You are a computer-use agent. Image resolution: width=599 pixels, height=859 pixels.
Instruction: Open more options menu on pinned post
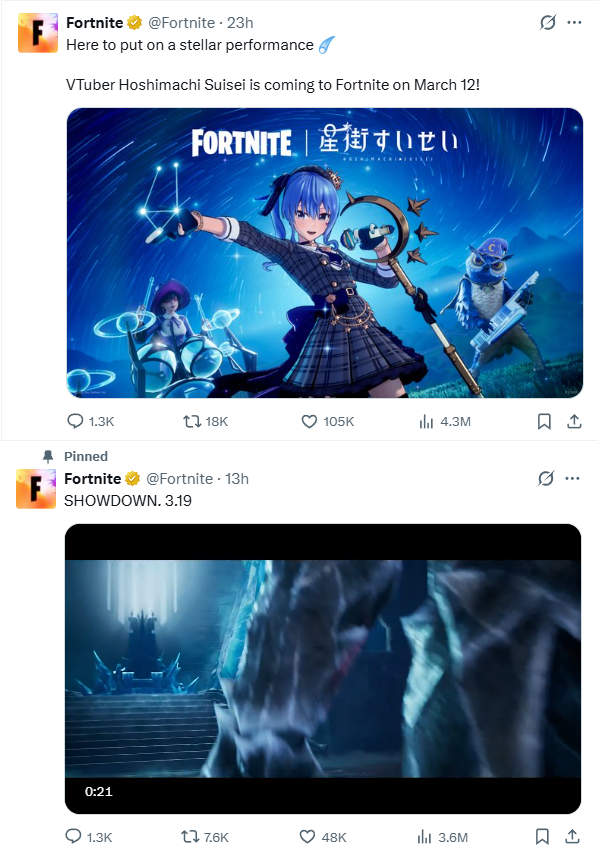pyautogui.click(x=572, y=478)
